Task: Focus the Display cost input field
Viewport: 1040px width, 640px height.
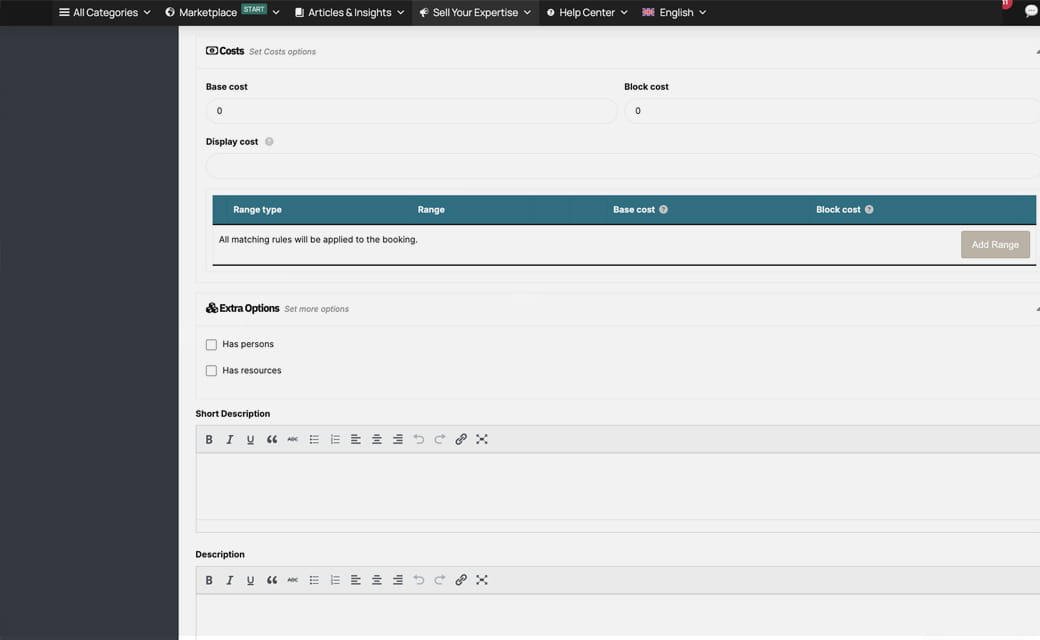Action: point(620,166)
